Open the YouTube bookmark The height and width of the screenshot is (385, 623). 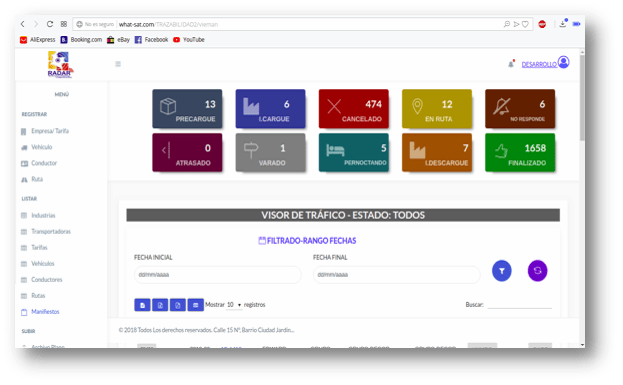coord(189,40)
